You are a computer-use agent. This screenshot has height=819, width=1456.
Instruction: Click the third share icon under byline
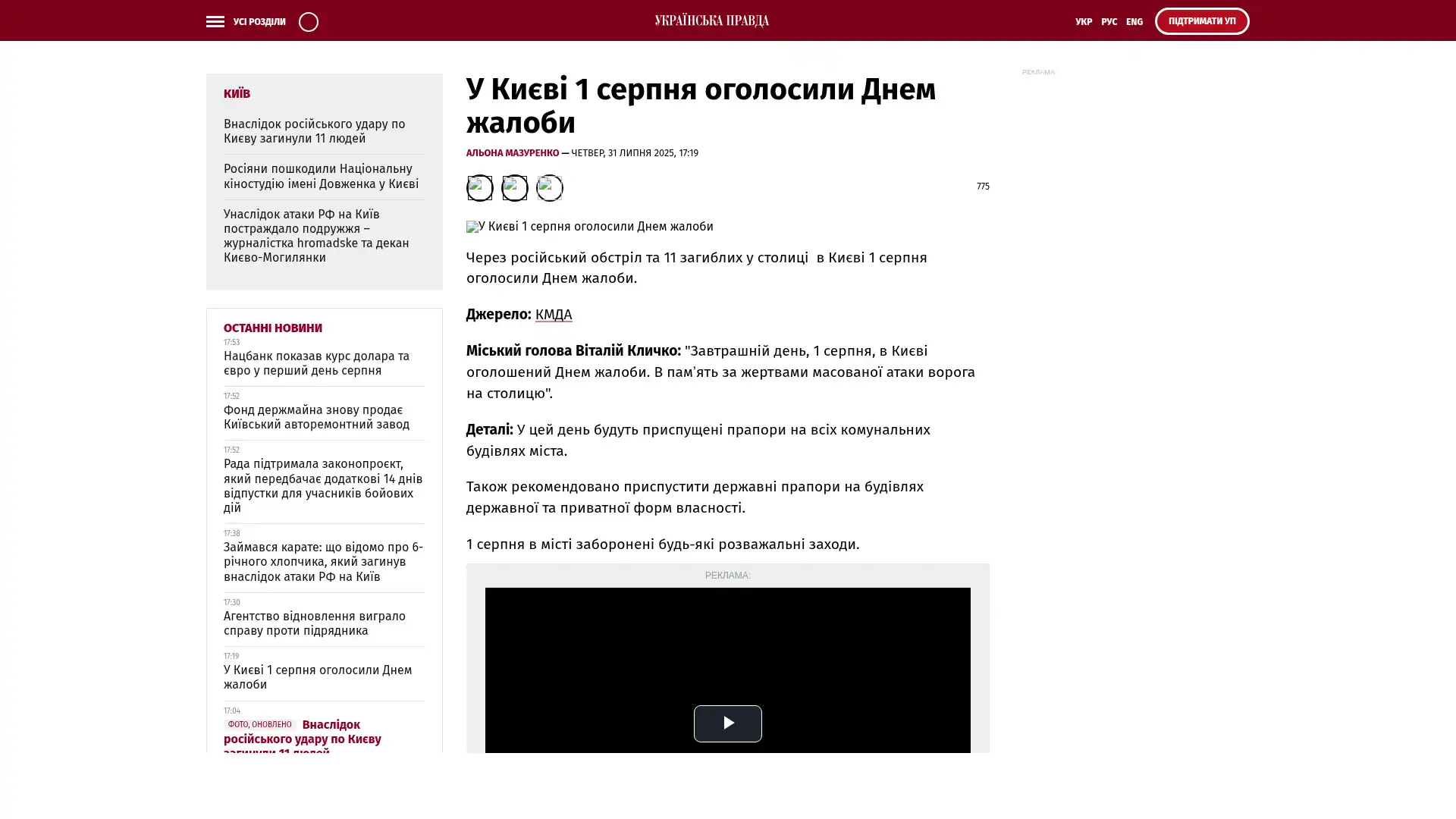pyautogui.click(x=549, y=187)
